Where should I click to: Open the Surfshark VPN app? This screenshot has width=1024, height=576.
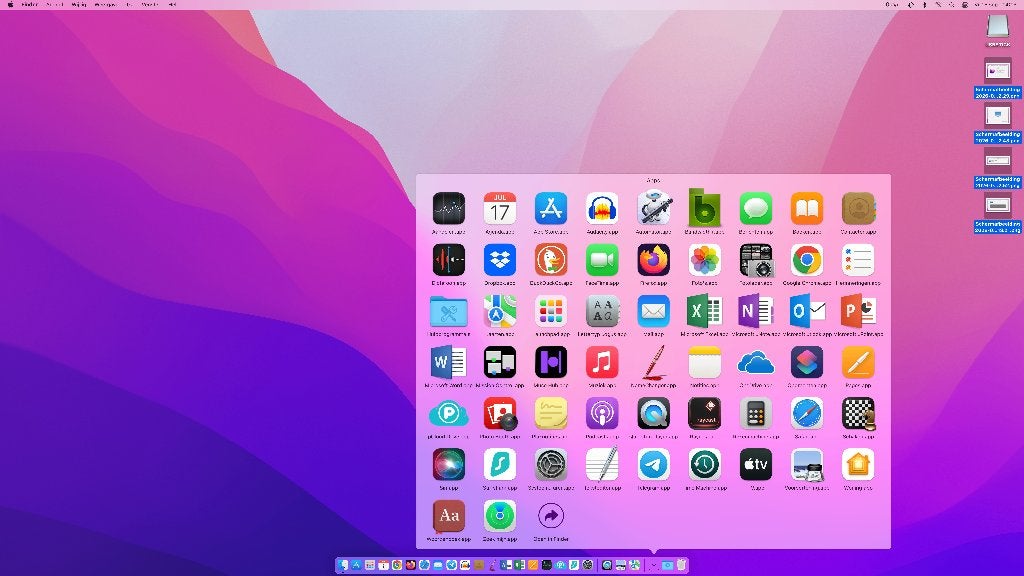(x=500, y=465)
